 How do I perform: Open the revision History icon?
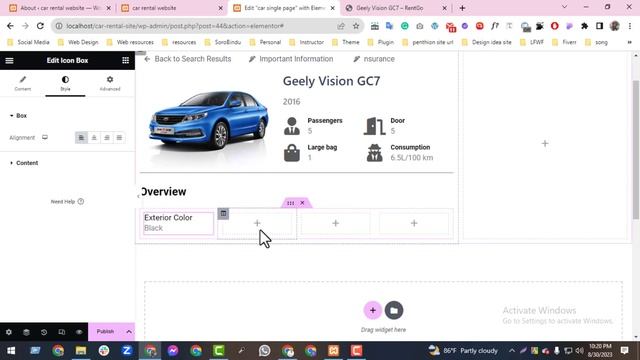(44, 332)
